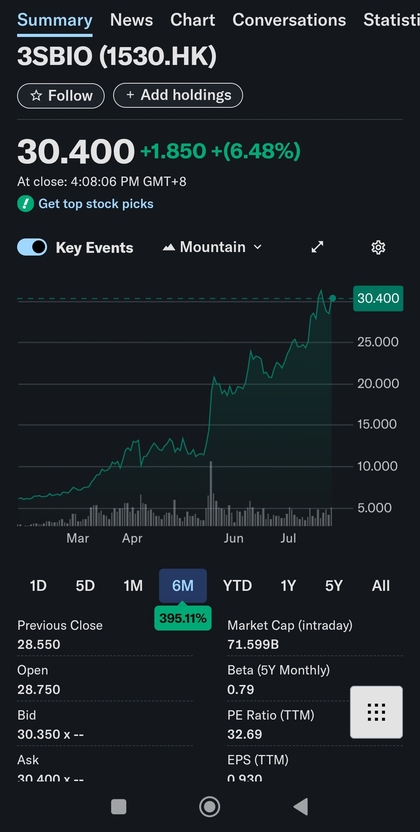This screenshot has height=832, width=420.
Task: Expand the chart to fullscreen
Action: point(317,247)
